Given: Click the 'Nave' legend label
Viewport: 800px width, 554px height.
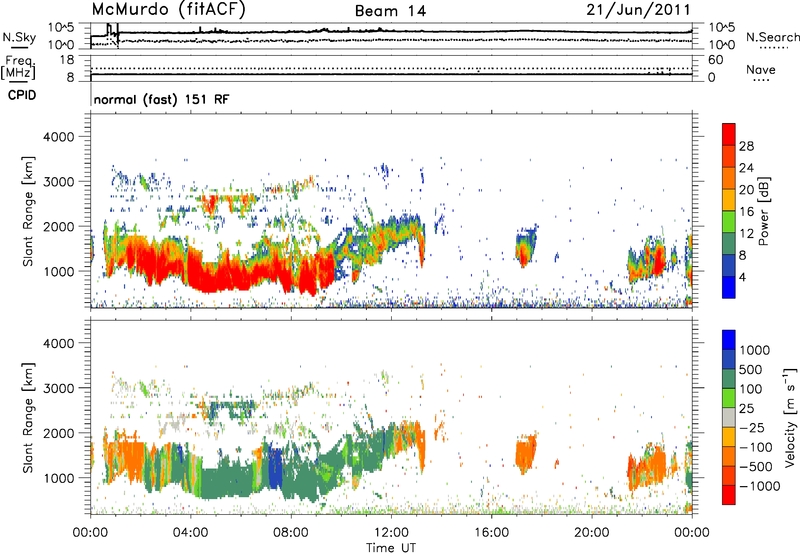Looking at the screenshot, I should (761, 69).
